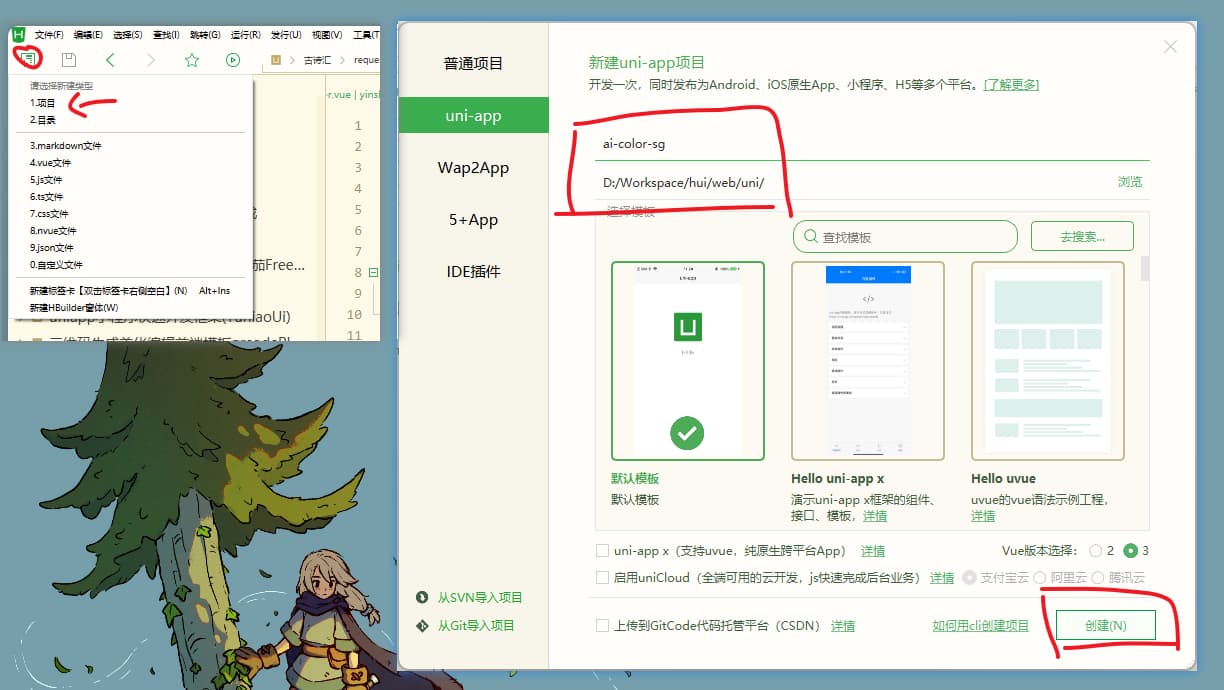The height and width of the screenshot is (690, 1224).
Task: Click the back navigation arrow icon
Action: 110,60
